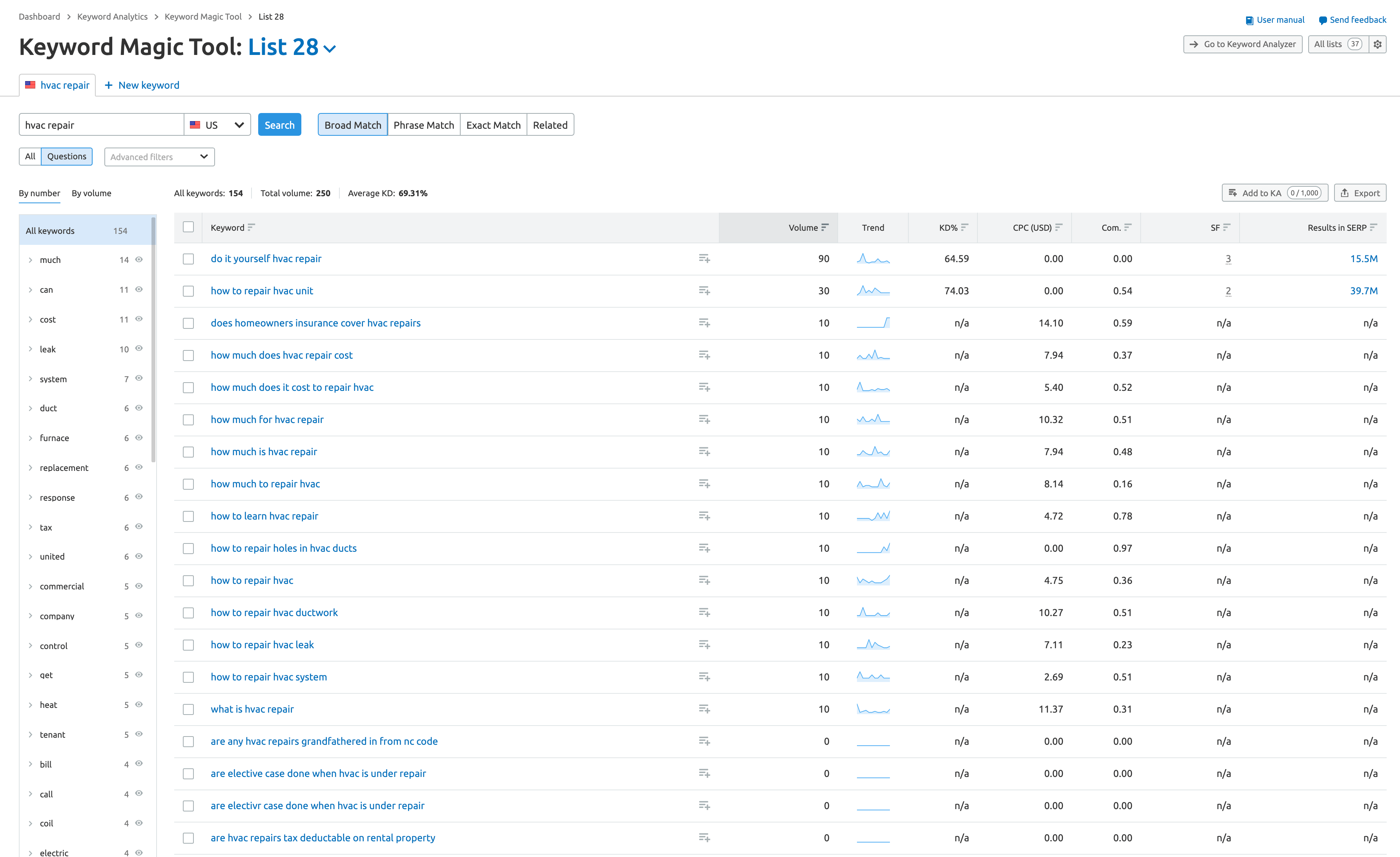Screen dimensions: 1400x857
Task: Open the List 28 dropdown chevron in title
Action: tap(330, 49)
